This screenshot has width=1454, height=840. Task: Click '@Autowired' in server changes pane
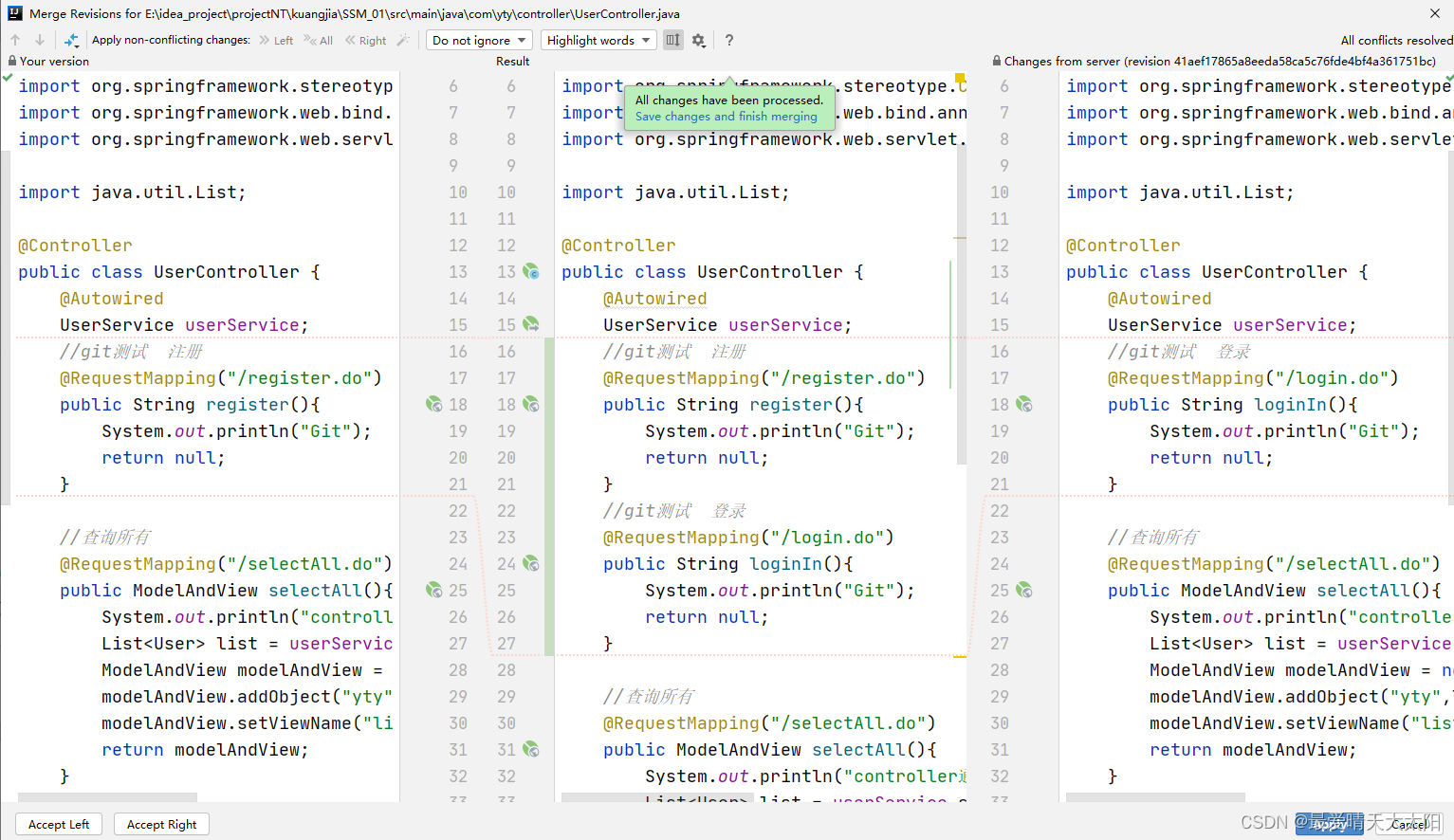coord(1159,299)
